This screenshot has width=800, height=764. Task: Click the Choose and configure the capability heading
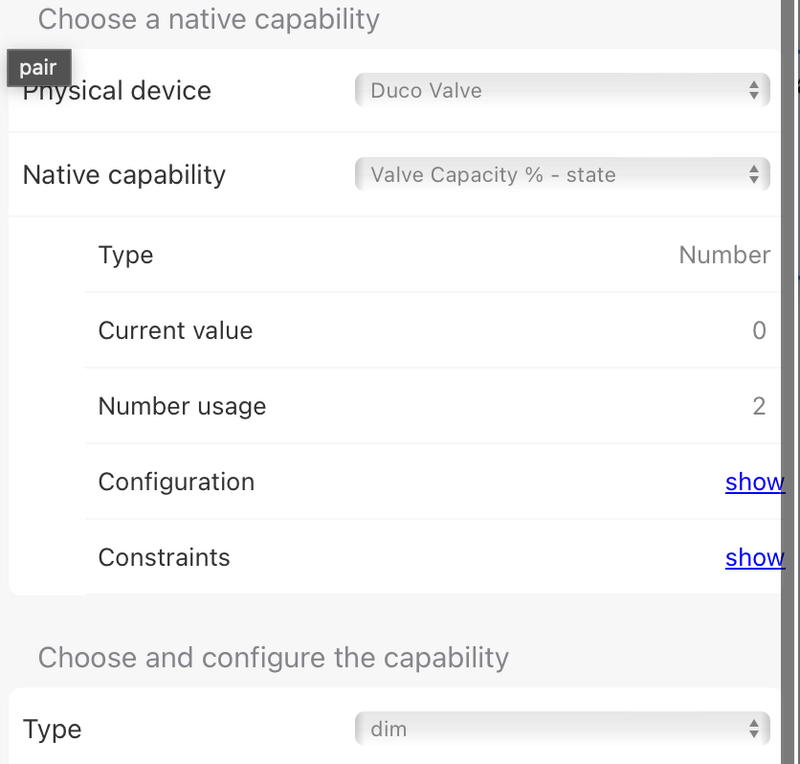273,657
